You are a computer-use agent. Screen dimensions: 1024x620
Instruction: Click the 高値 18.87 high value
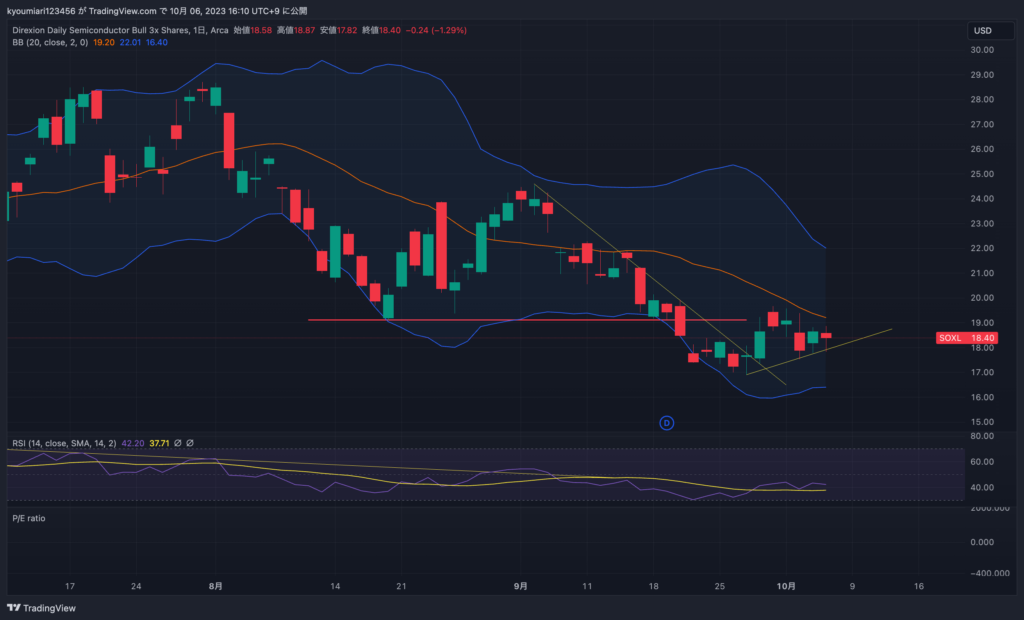(296, 30)
